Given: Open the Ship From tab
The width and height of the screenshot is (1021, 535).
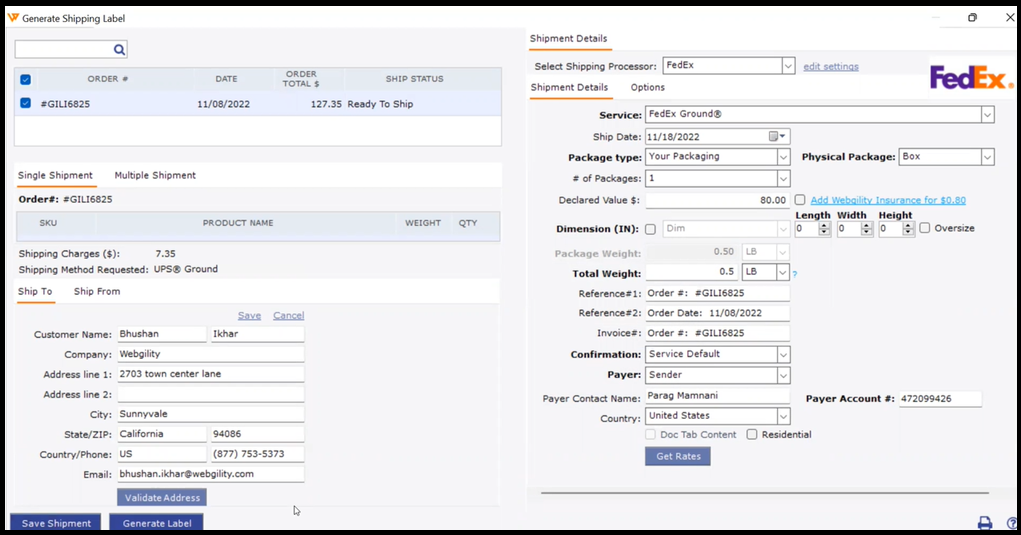Looking at the screenshot, I should tap(97, 292).
